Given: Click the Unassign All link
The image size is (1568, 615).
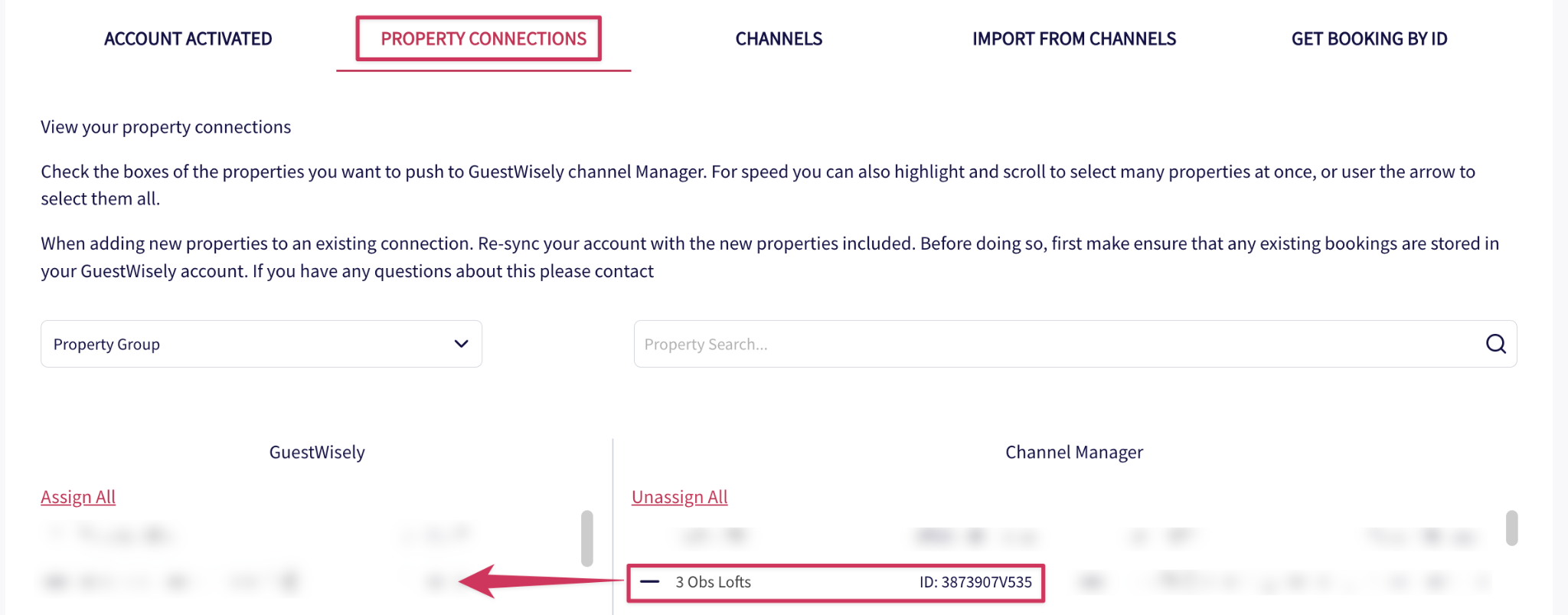Looking at the screenshot, I should pyautogui.click(x=679, y=497).
